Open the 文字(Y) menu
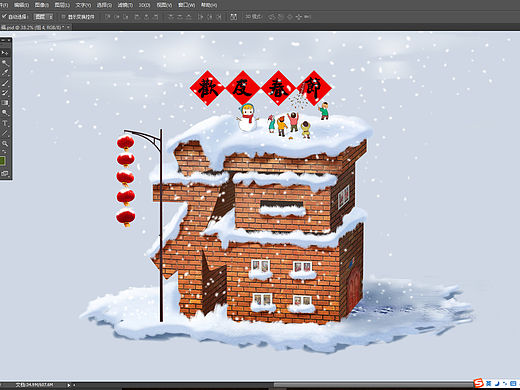This screenshot has width=520, height=390. click(83, 5)
